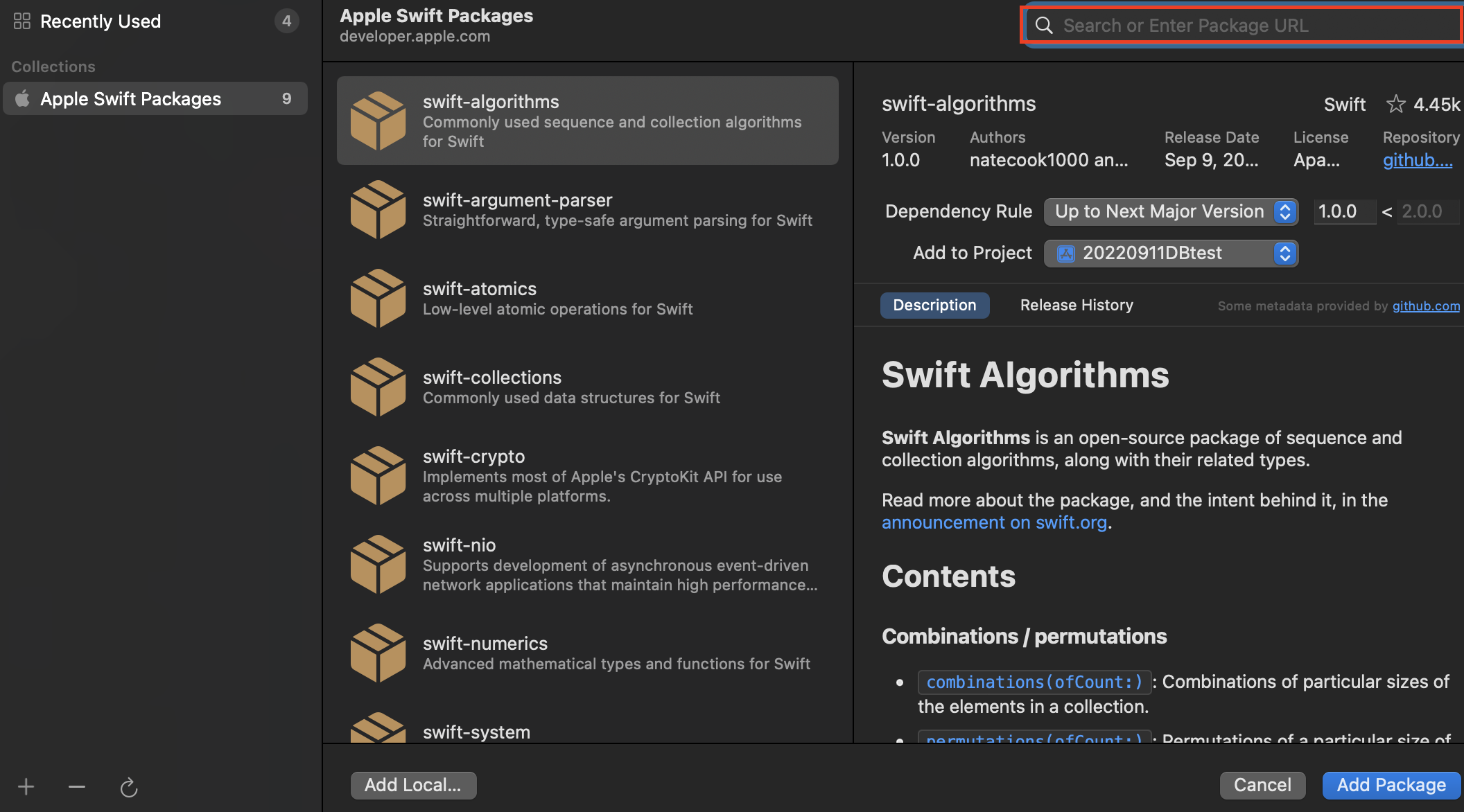This screenshot has height=812, width=1464.
Task: Click the Recently Used count badge 4
Action: [286, 21]
